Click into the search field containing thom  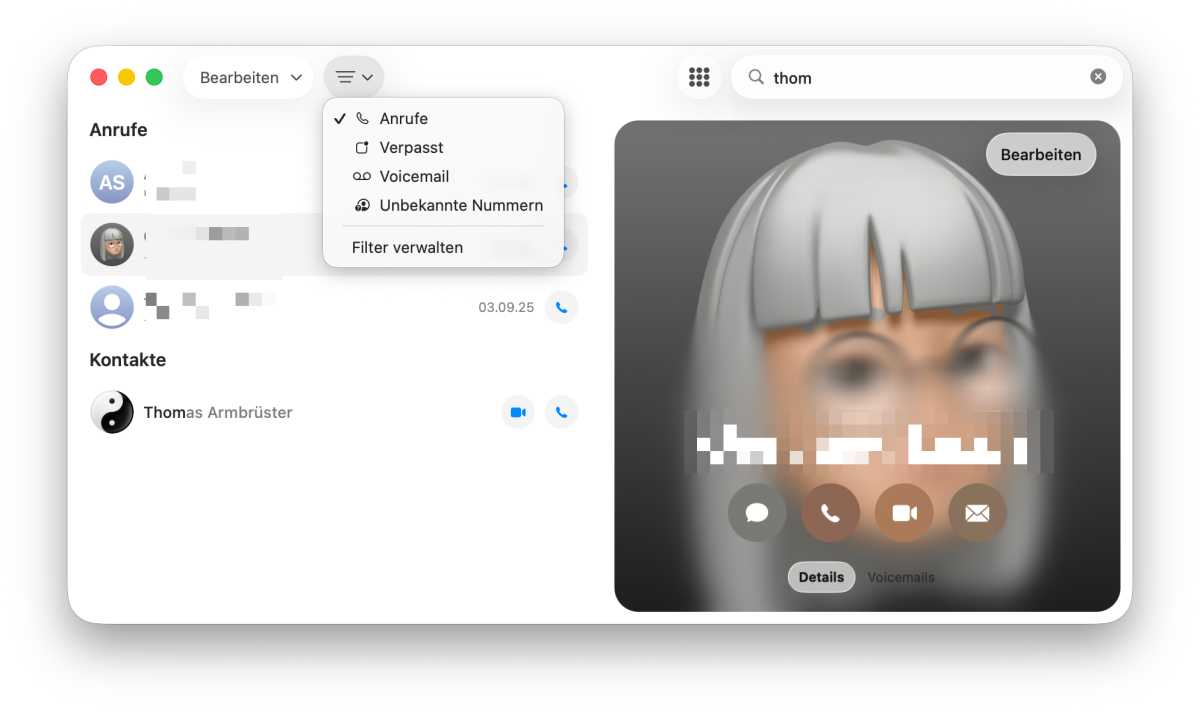920,77
